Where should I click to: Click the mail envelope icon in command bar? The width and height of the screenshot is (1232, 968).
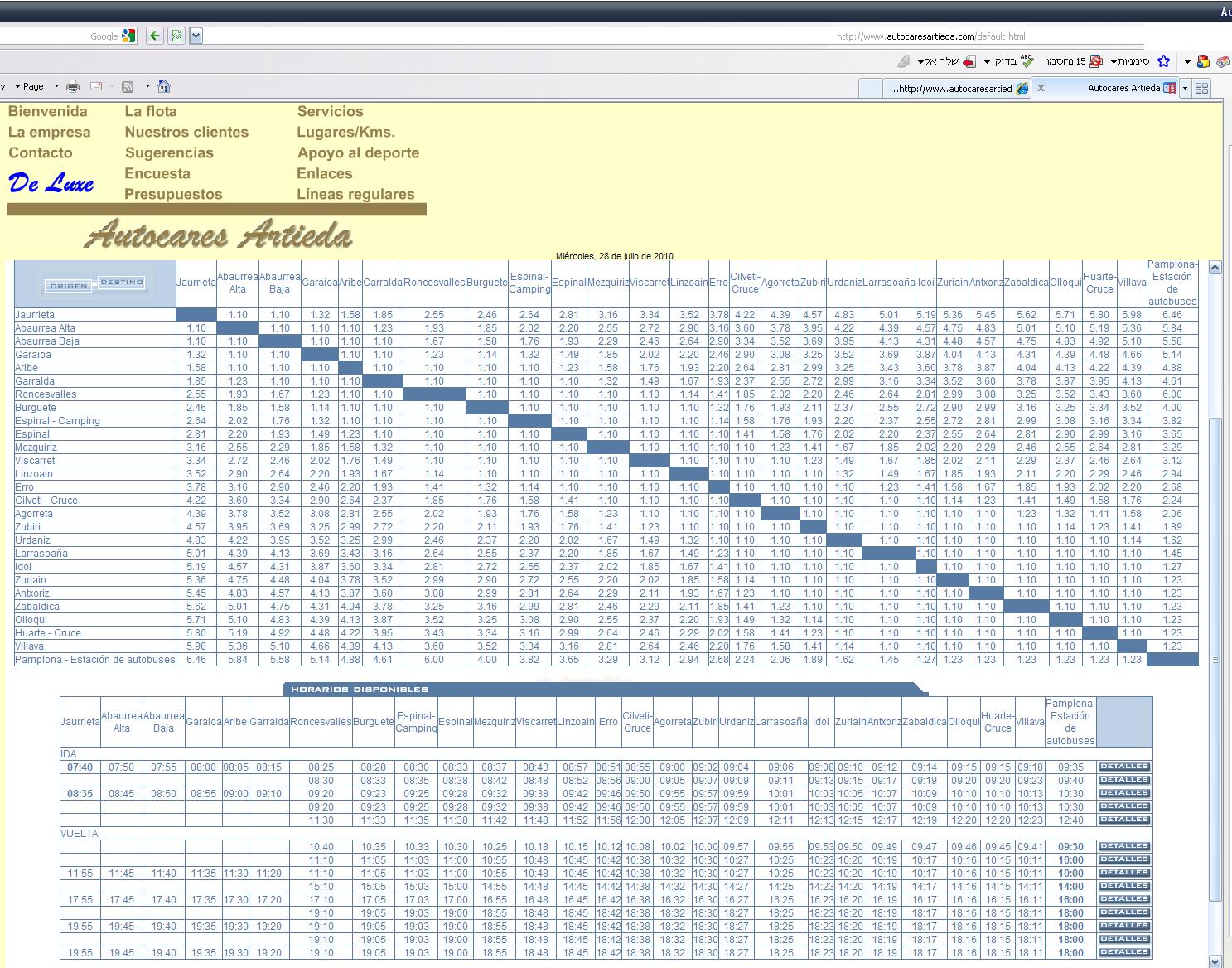[x=96, y=86]
